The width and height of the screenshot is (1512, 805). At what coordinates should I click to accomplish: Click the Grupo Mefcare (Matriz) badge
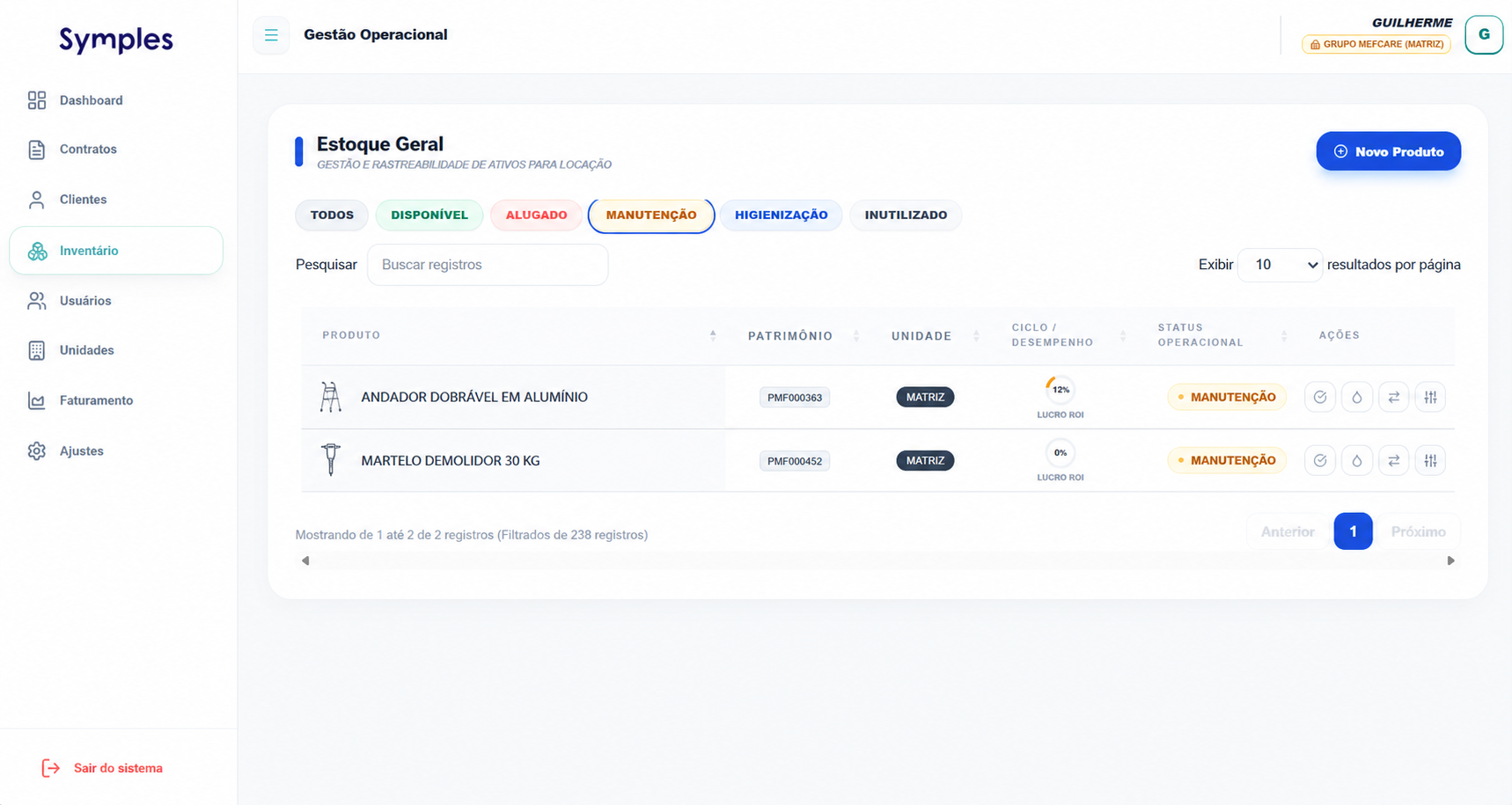pyautogui.click(x=1376, y=44)
